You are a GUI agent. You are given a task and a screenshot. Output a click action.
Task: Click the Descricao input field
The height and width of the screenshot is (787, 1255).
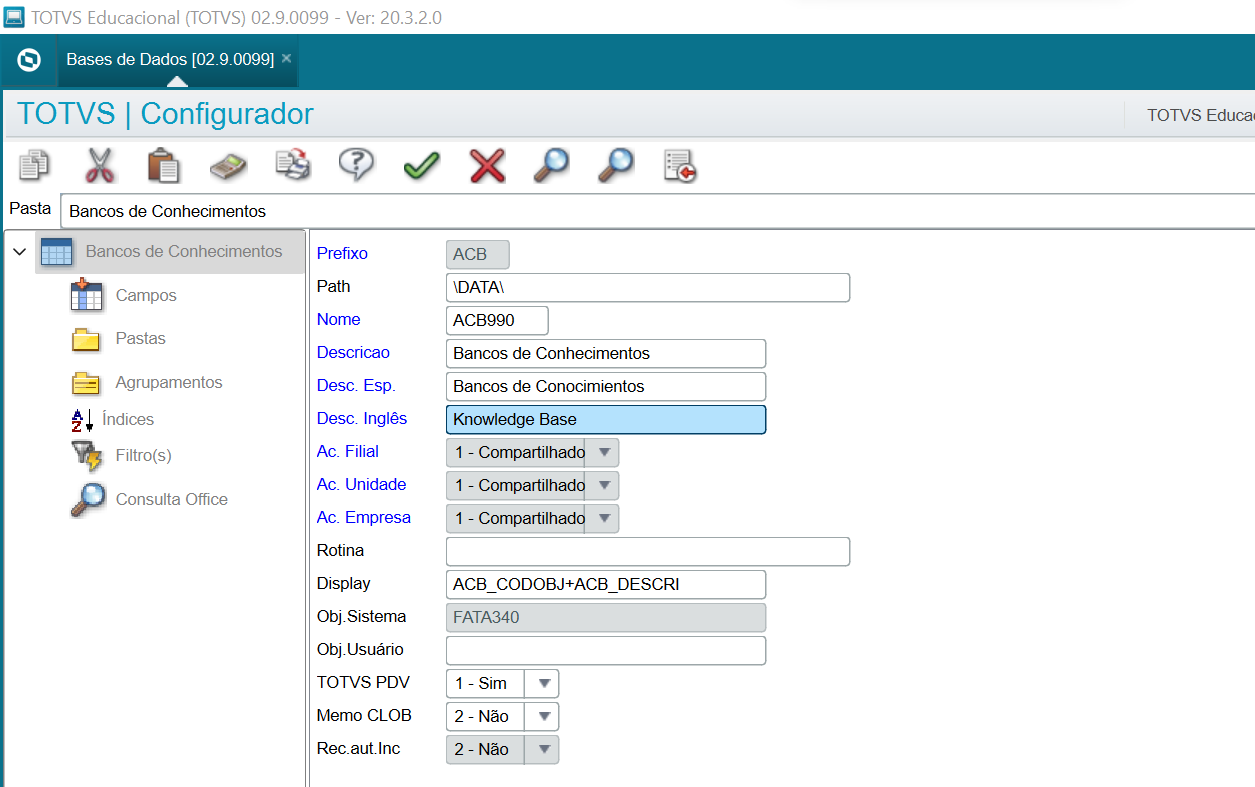tap(605, 353)
